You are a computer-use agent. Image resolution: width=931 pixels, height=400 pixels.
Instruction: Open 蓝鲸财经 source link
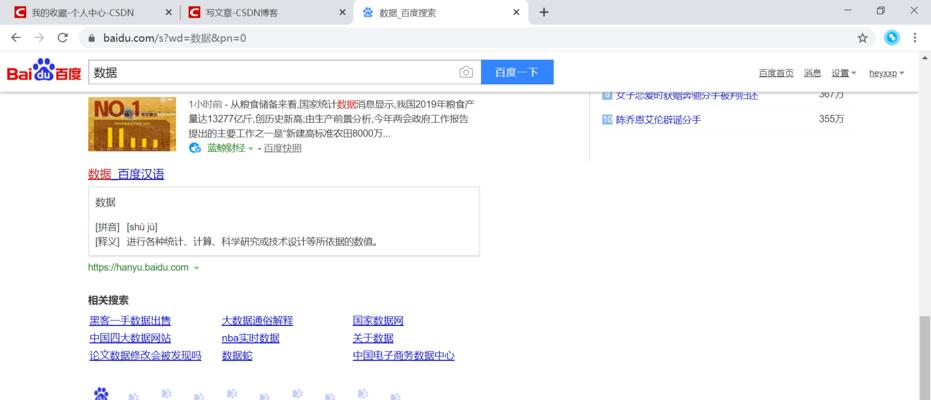pos(226,148)
